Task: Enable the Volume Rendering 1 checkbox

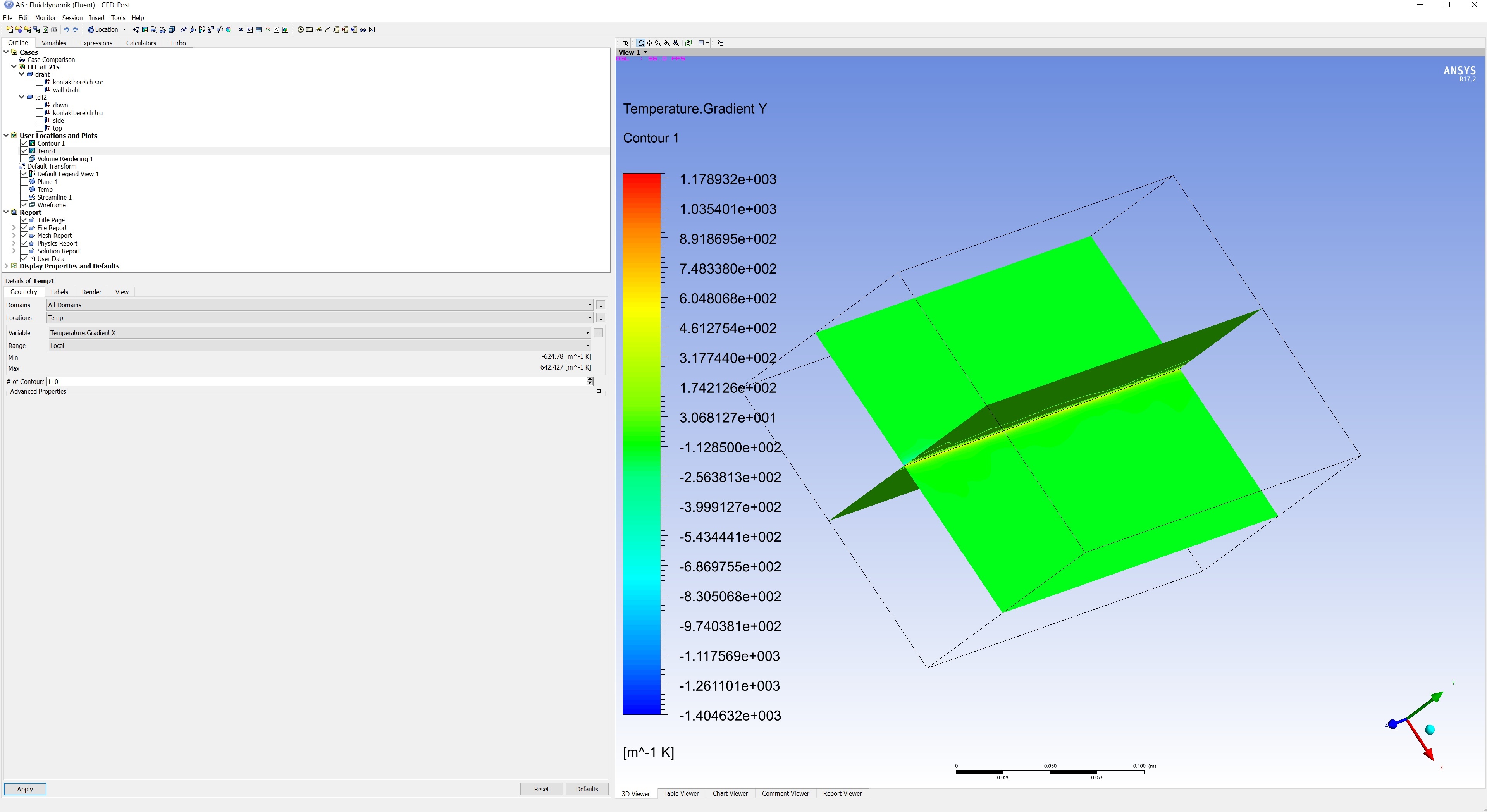Action: click(24, 159)
